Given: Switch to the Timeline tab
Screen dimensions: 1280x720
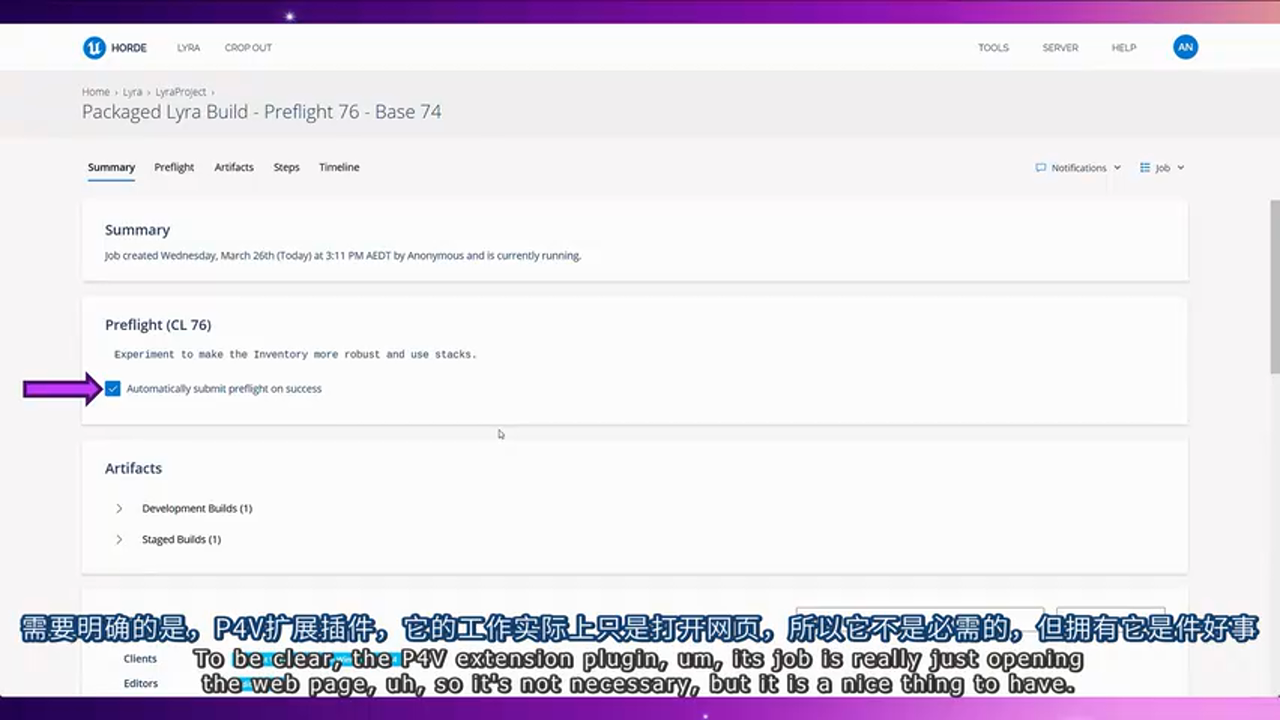Looking at the screenshot, I should (x=339, y=167).
